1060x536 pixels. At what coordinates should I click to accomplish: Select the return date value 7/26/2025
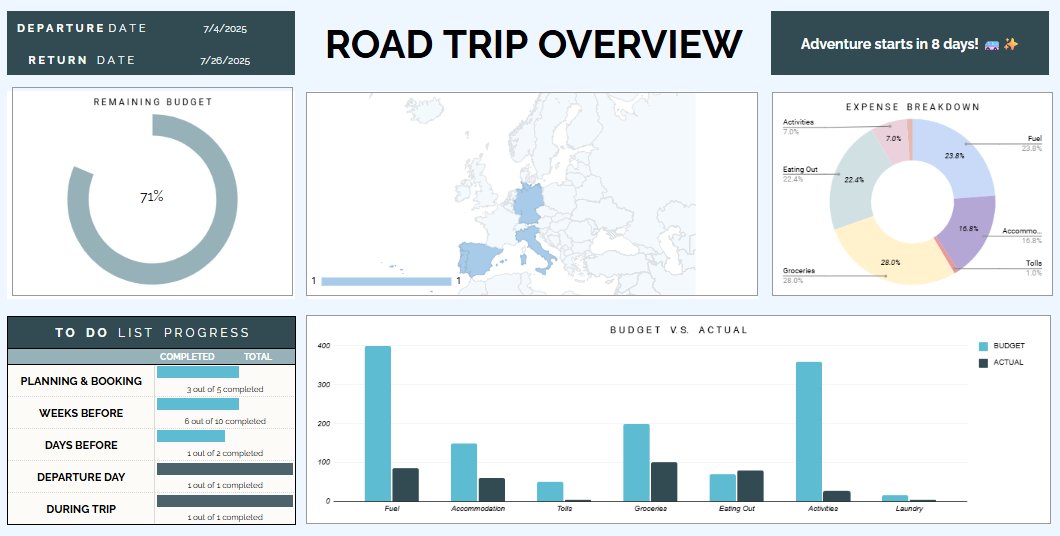point(224,60)
